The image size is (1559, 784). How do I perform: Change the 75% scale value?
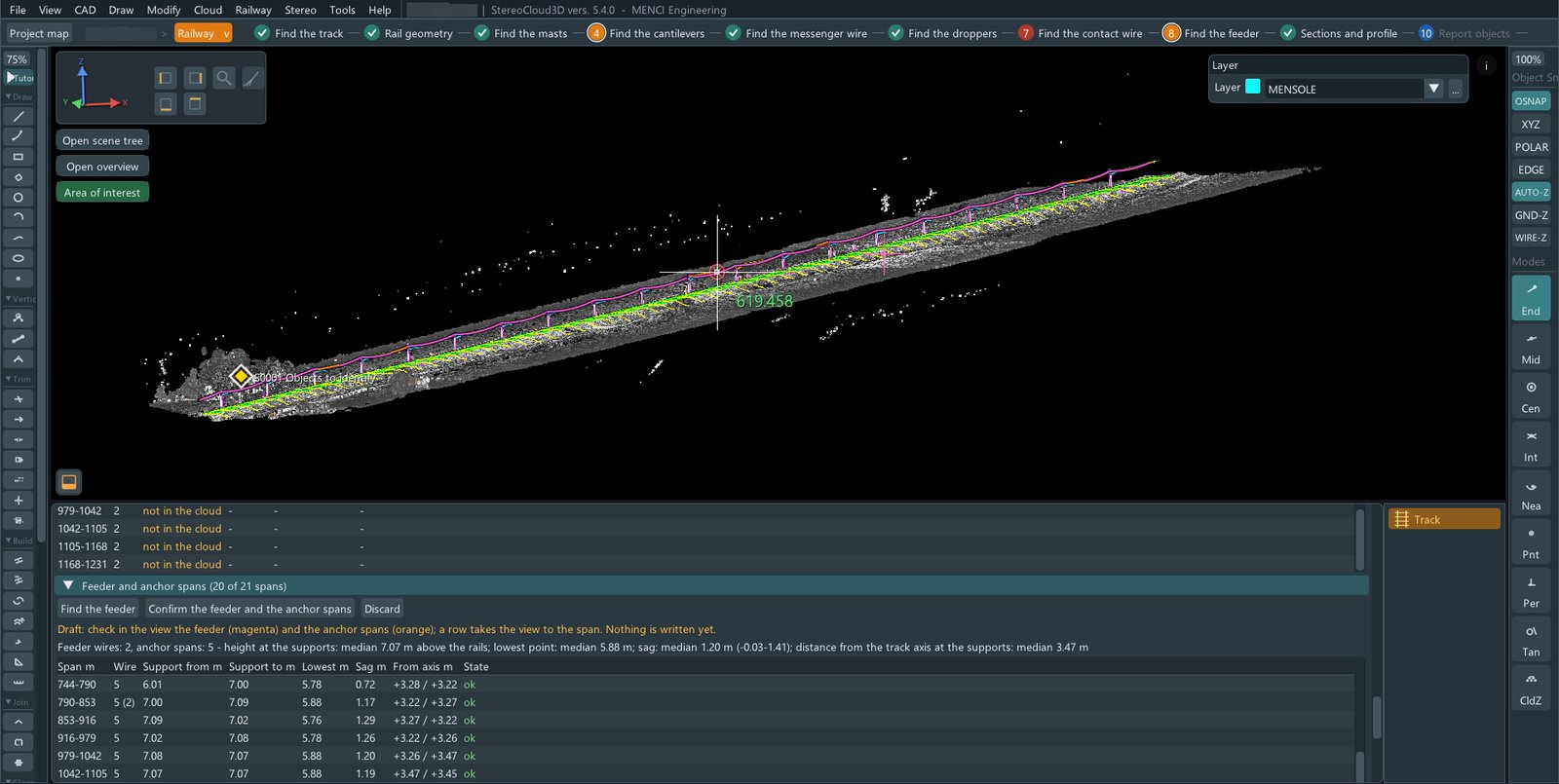17,59
